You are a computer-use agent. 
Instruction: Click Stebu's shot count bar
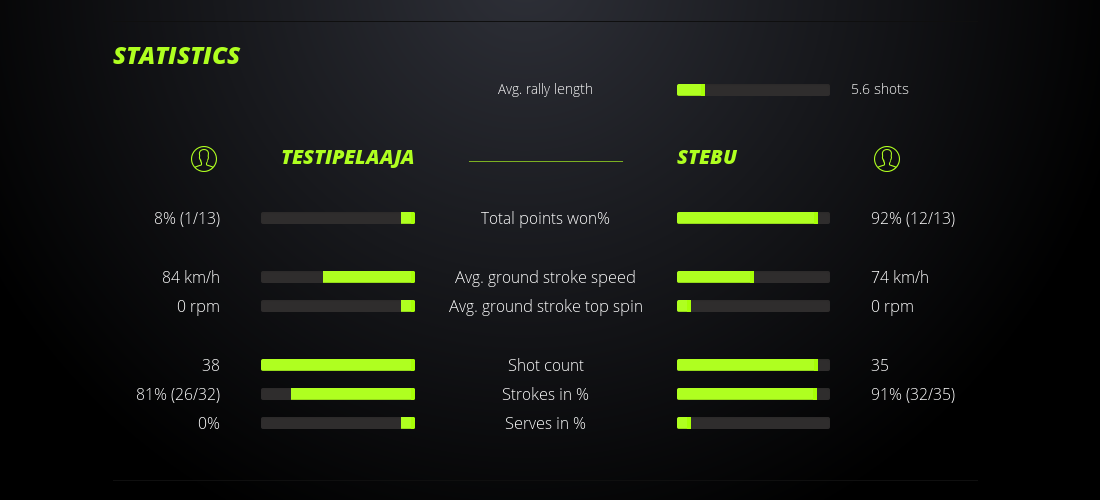click(x=753, y=365)
